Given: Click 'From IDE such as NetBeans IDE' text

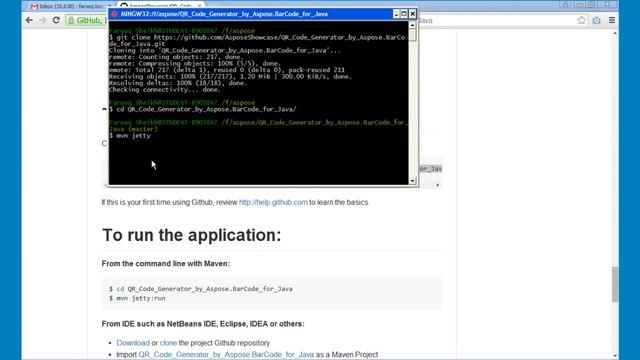Looking at the screenshot, I should tap(203, 324).
